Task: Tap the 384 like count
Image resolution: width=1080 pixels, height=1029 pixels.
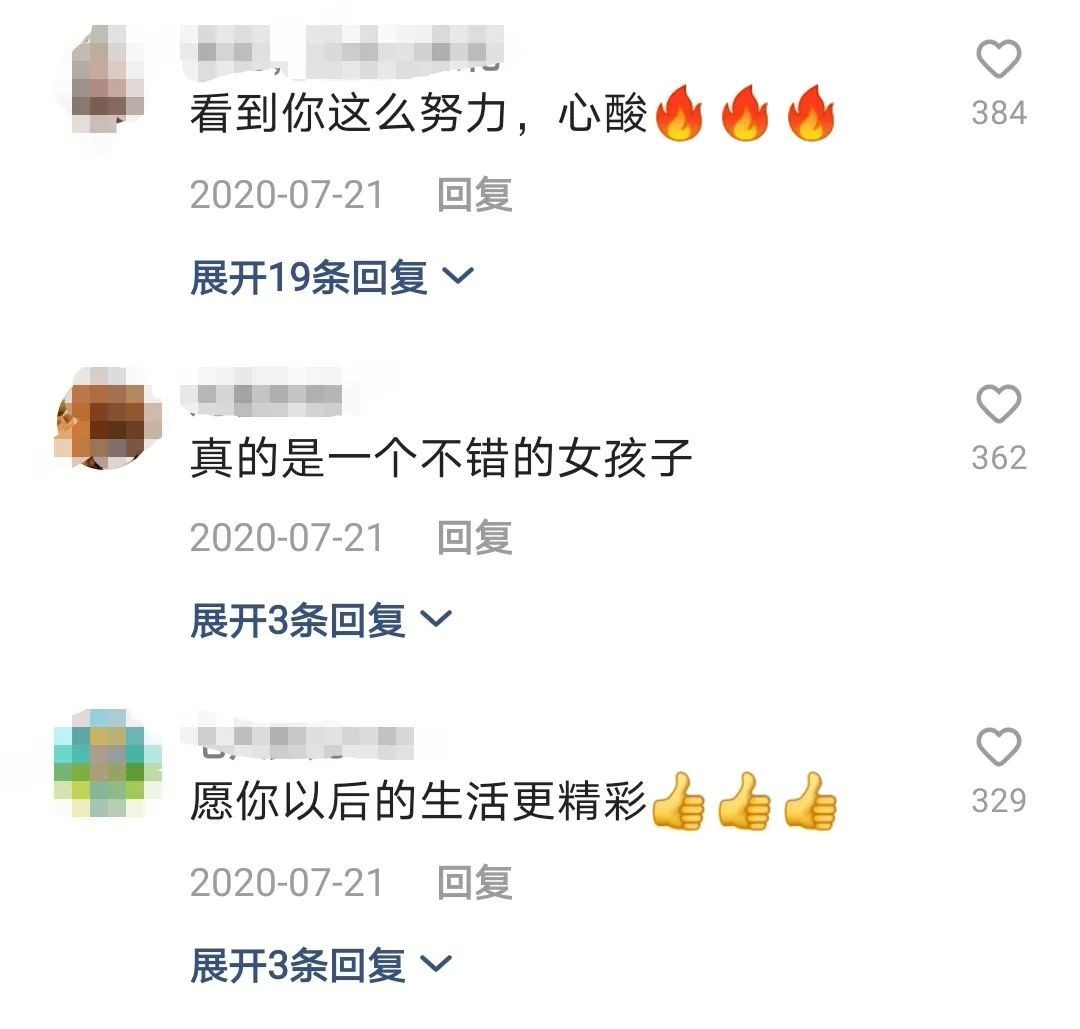Action: click(999, 113)
